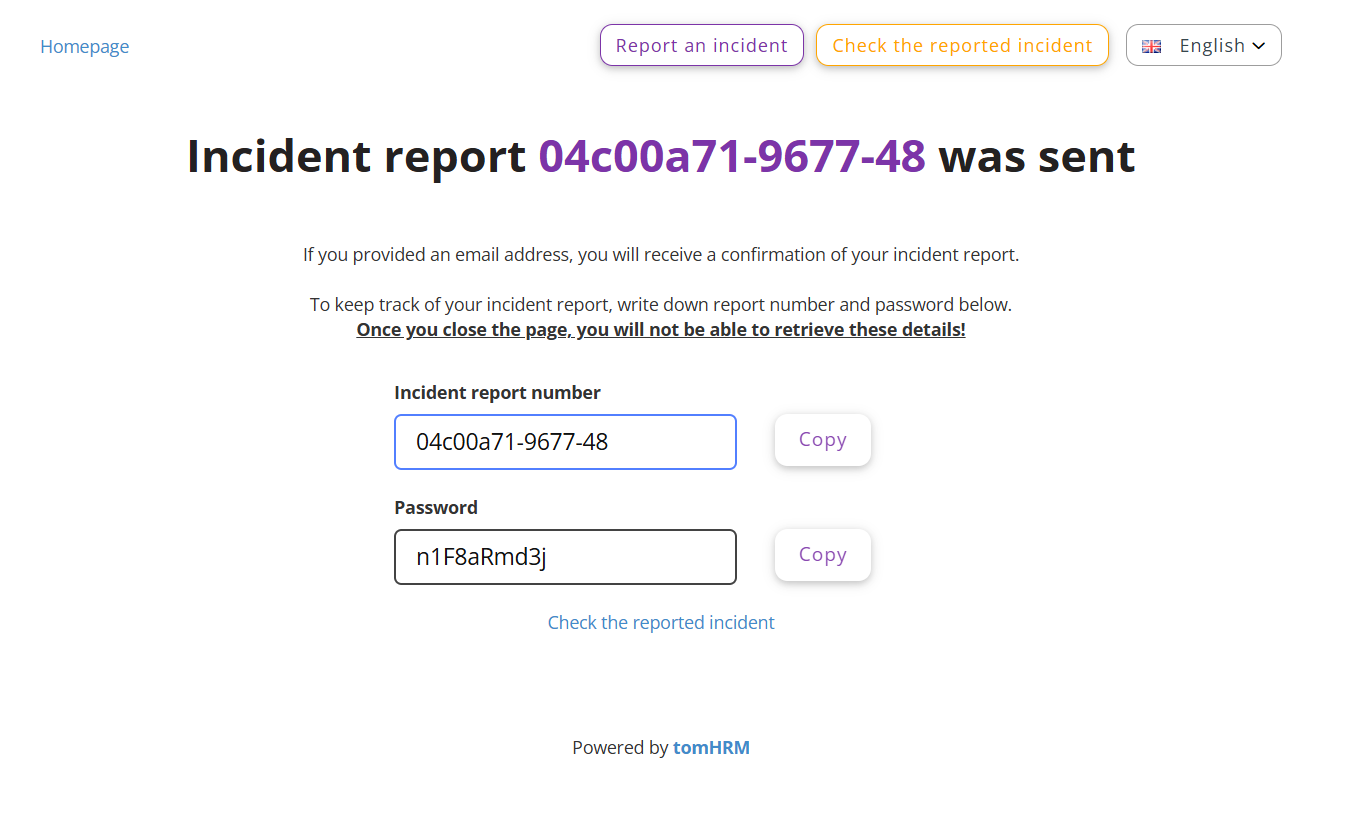Click the Powered by footer text
Screen dimensions: 1359x838
click(620, 748)
